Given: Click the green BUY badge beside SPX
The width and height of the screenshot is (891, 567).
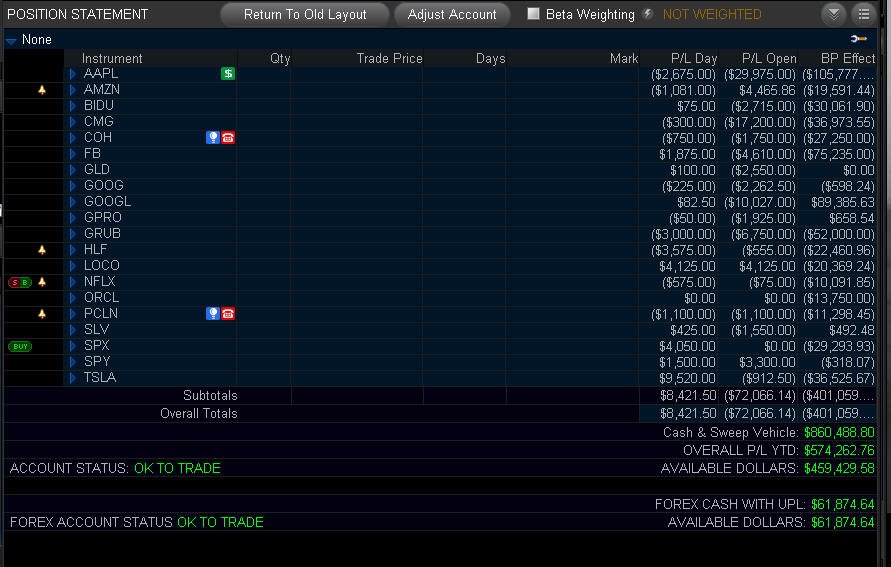Looking at the screenshot, I should coord(20,346).
